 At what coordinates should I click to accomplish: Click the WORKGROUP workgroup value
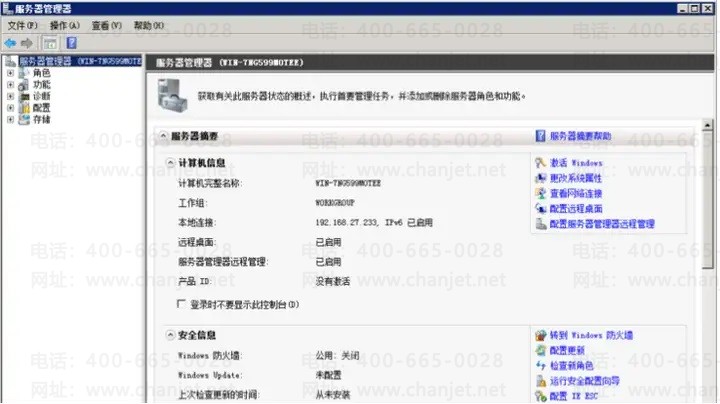(335, 203)
